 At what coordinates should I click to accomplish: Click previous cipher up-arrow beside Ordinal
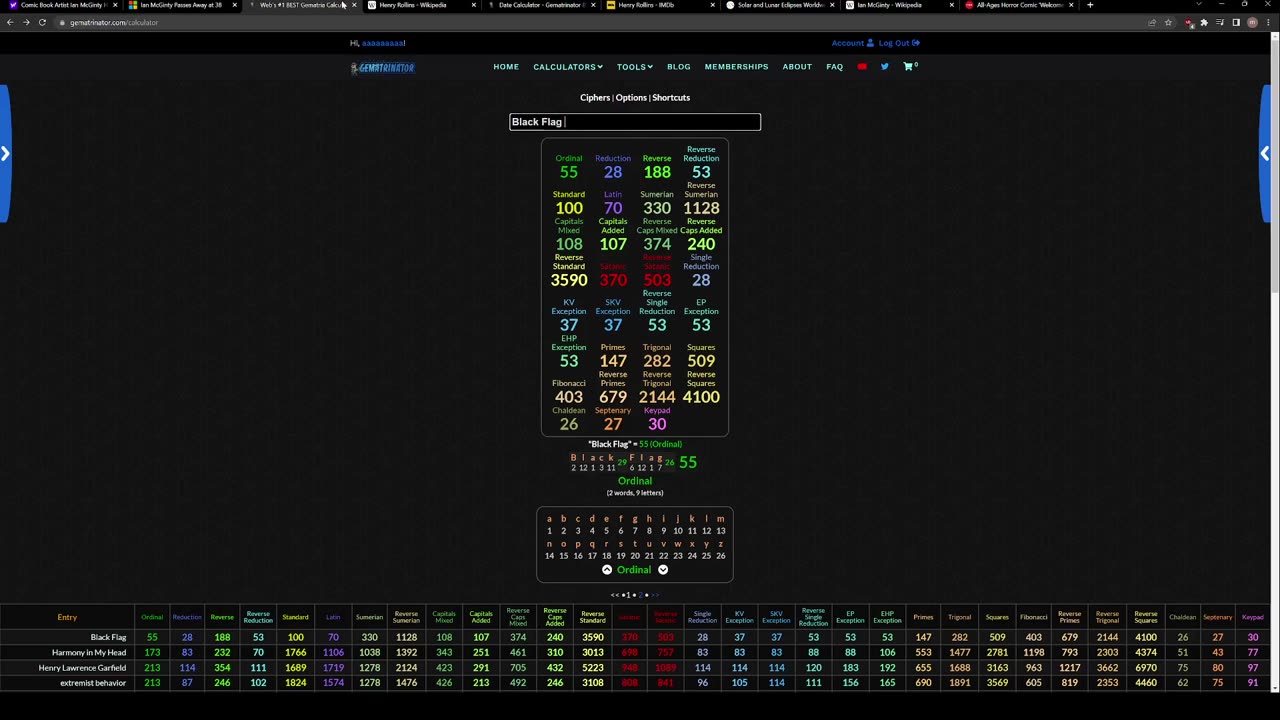click(x=607, y=570)
